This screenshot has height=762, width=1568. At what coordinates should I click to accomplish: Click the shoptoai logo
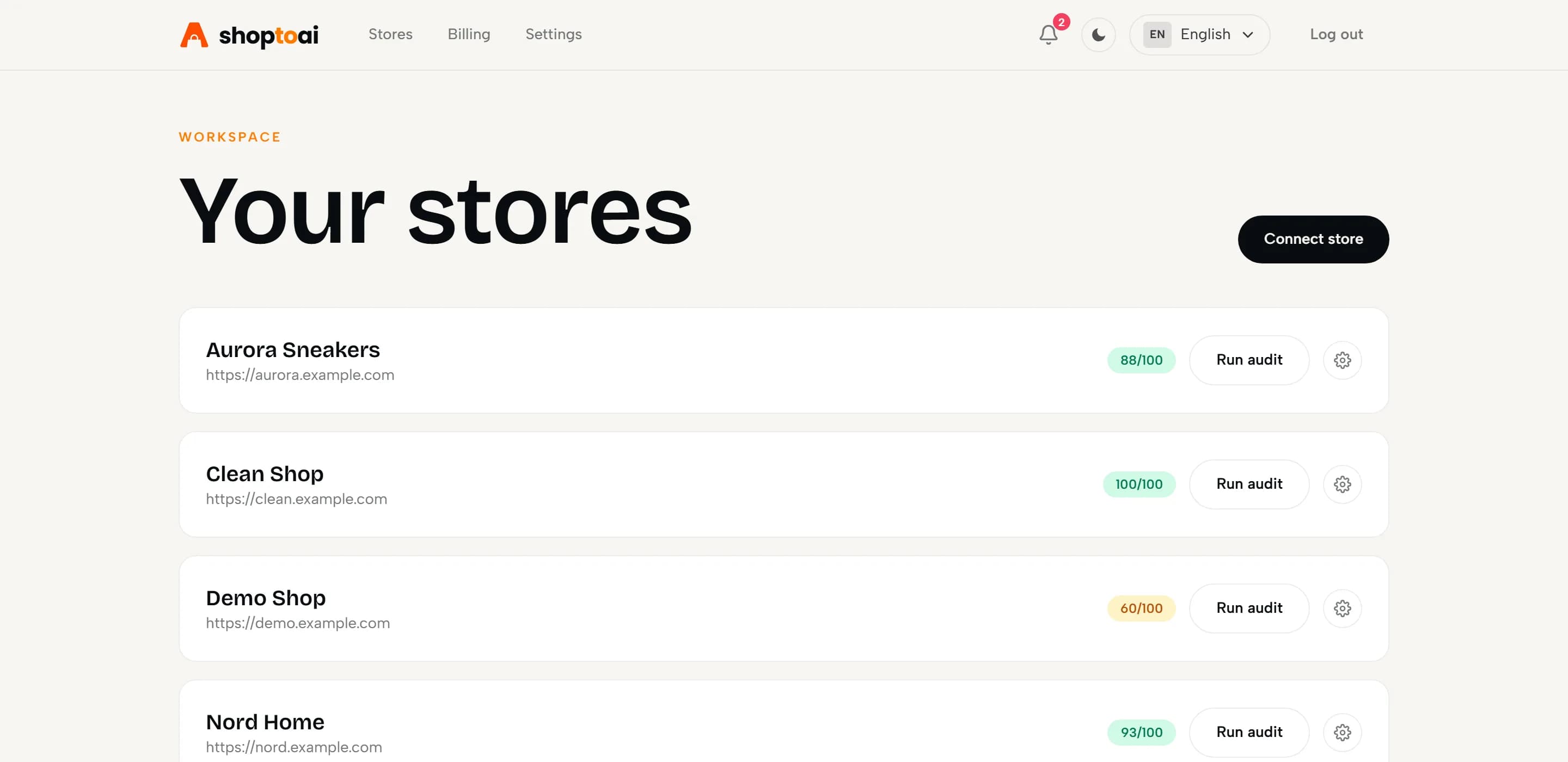(249, 35)
